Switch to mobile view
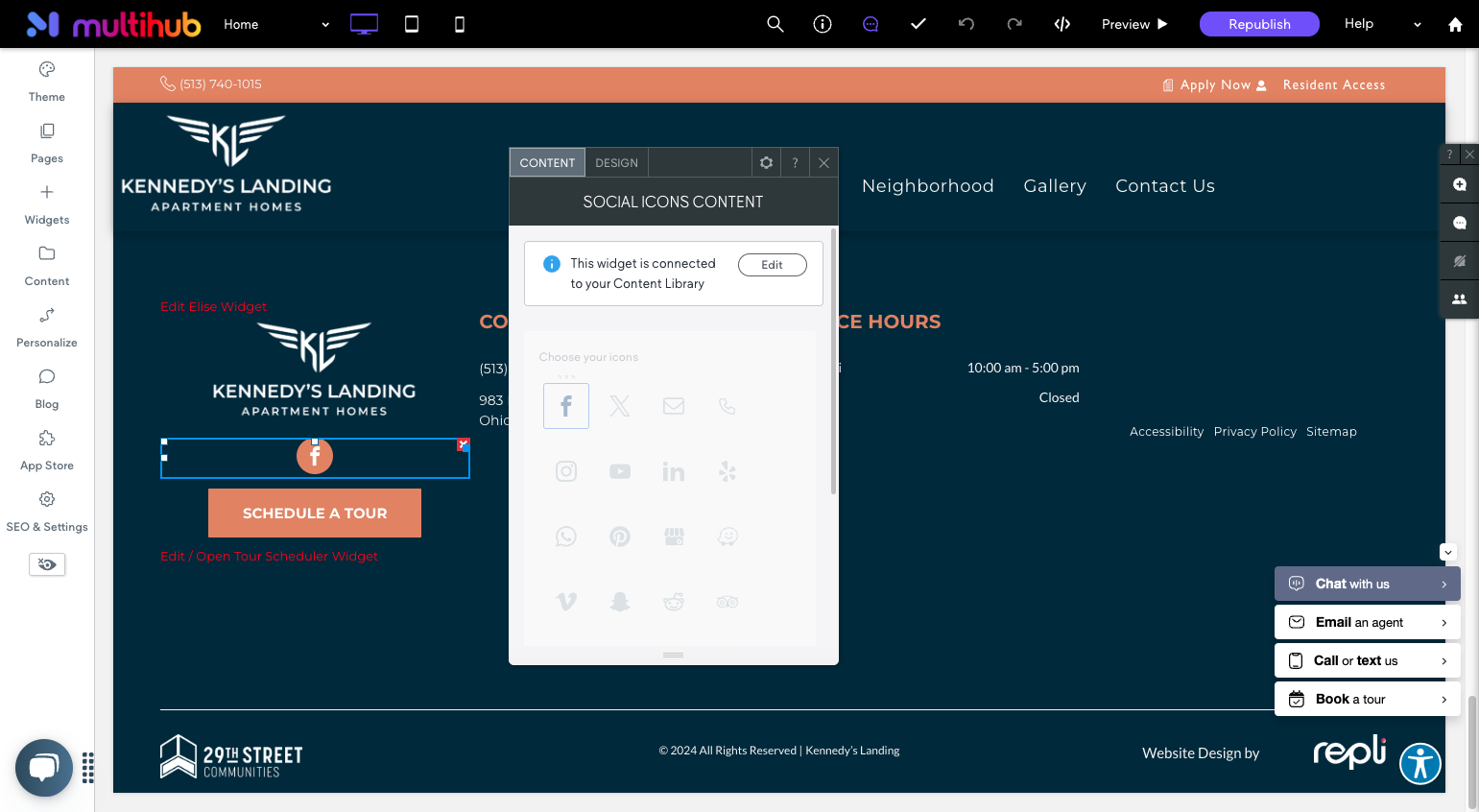Image resolution: width=1479 pixels, height=812 pixels. (x=460, y=24)
